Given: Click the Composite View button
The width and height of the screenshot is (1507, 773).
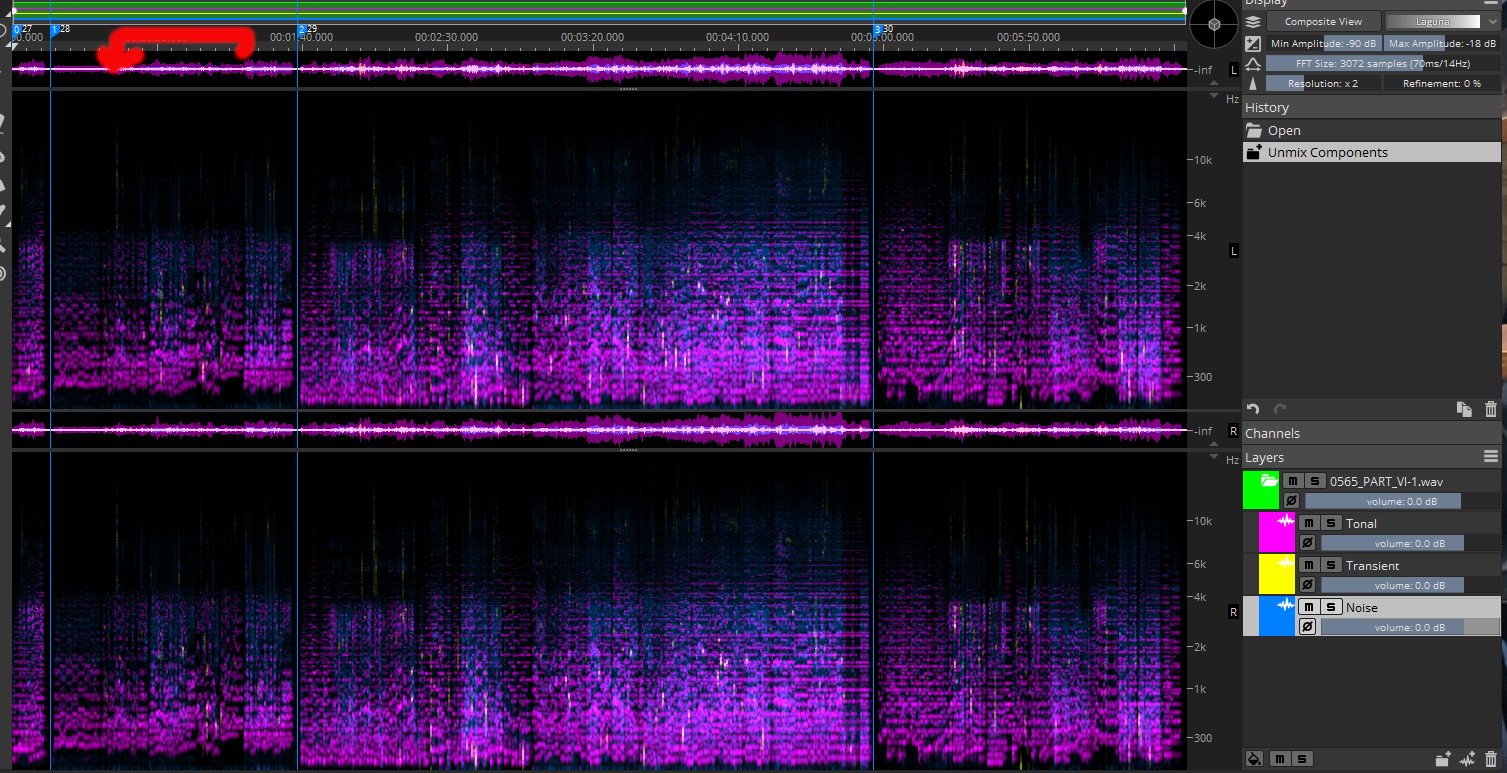Looking at the screenshot, I should [x=1324, y=20].
